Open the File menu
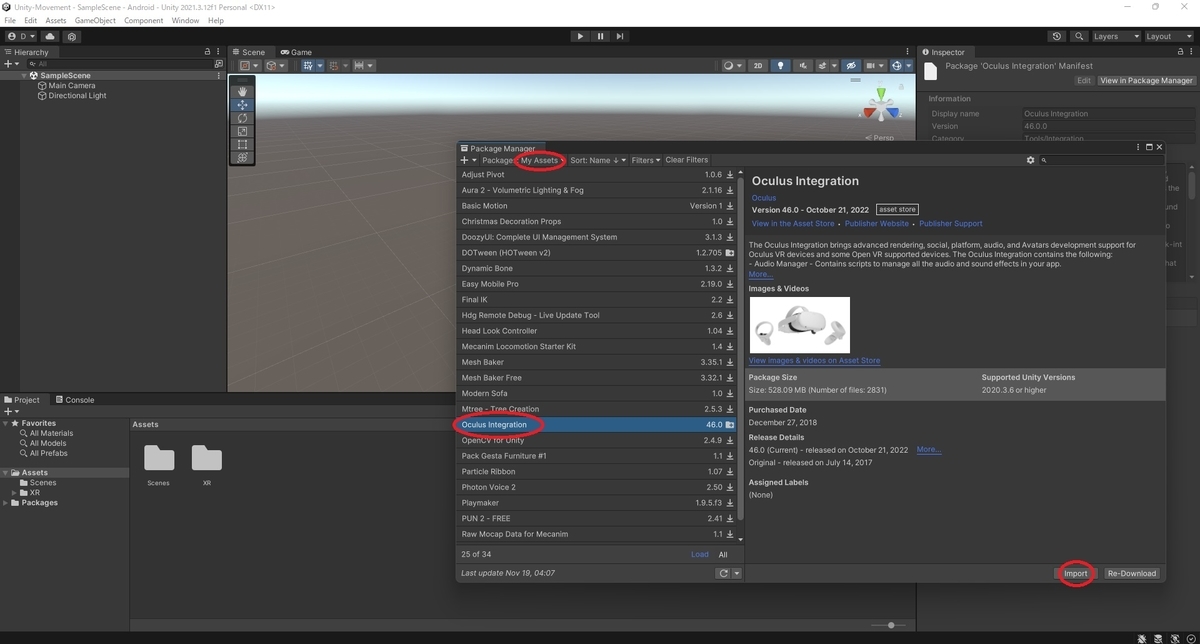This screenshot has width=1200, height=644. click(10, 20)
